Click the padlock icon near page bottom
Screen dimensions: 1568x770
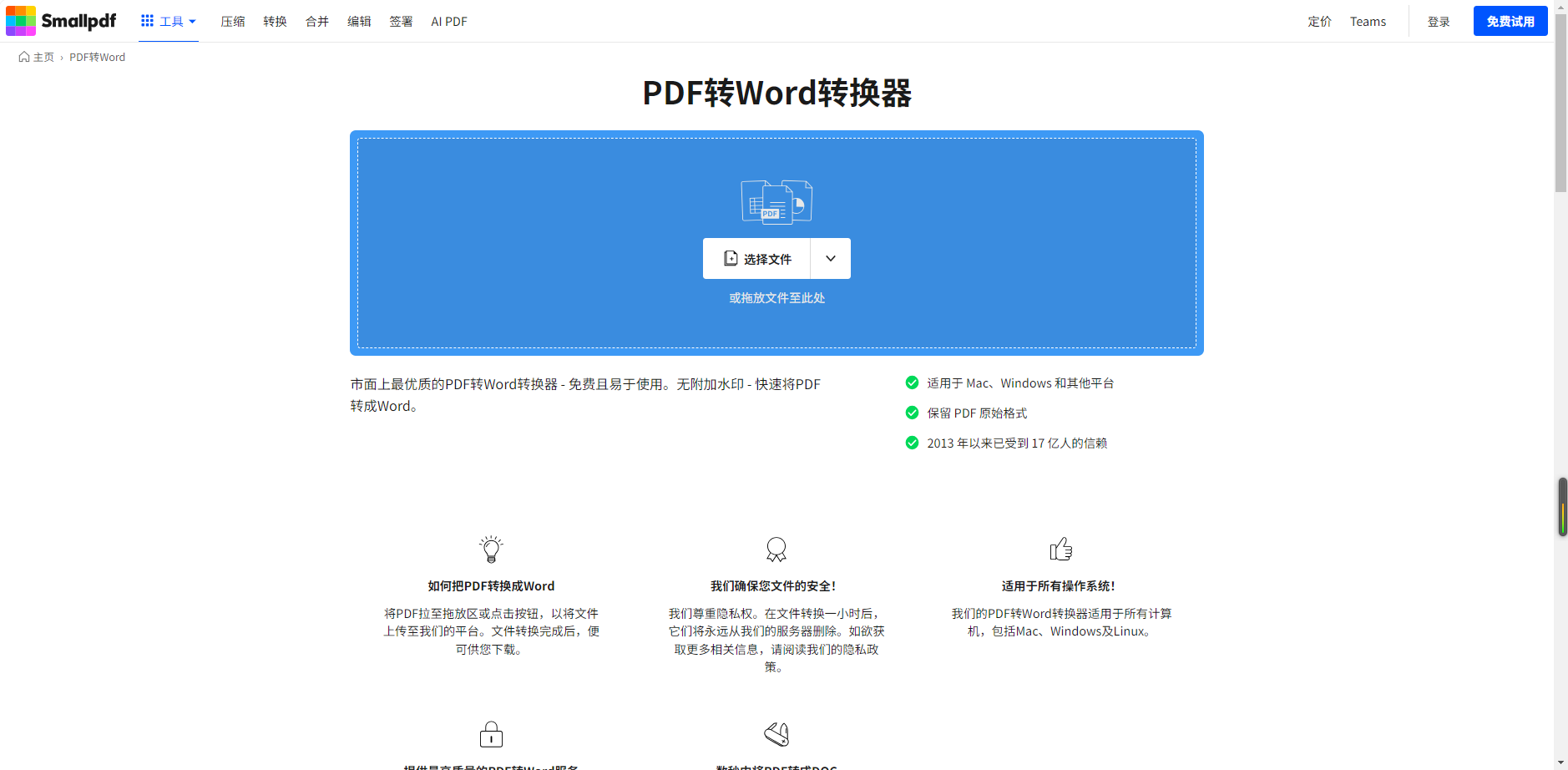tap(491, 735)
